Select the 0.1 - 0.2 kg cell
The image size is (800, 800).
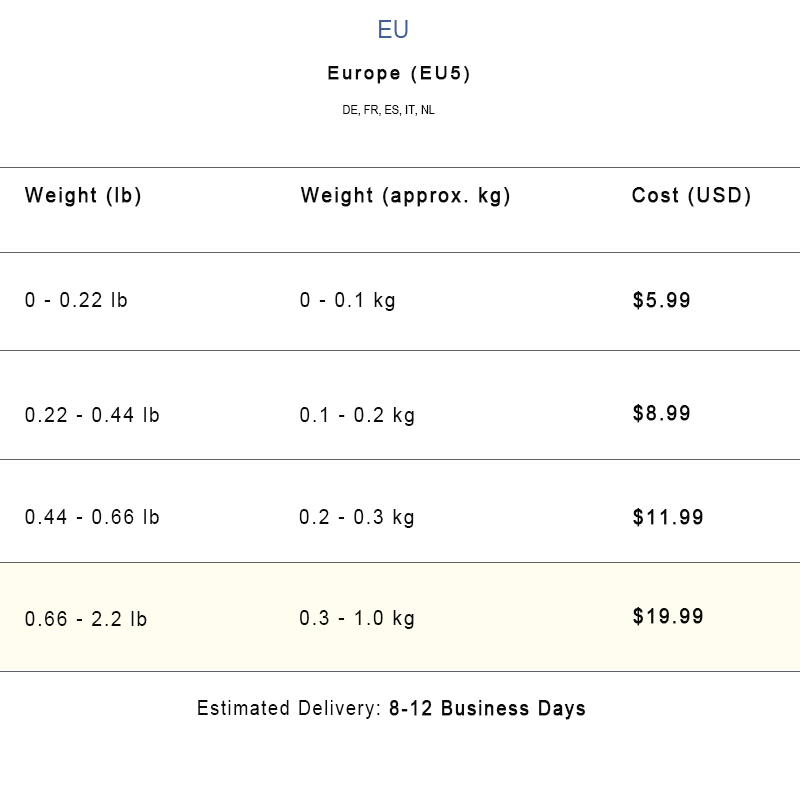pos(357,415)
